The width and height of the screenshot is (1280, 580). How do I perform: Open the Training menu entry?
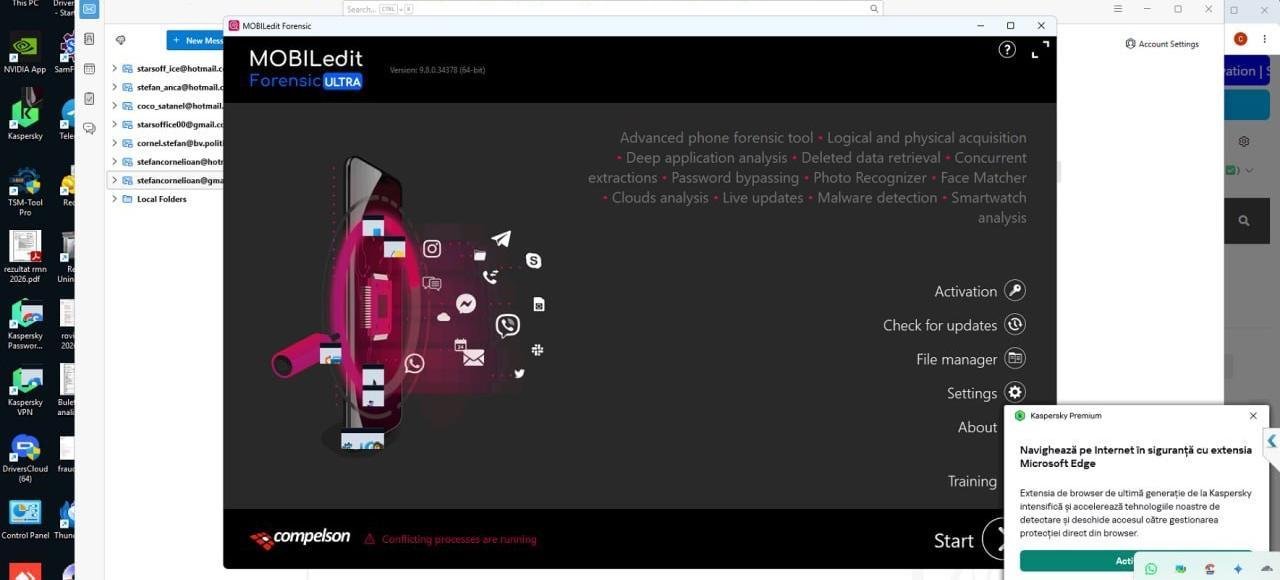coord(972,482)
